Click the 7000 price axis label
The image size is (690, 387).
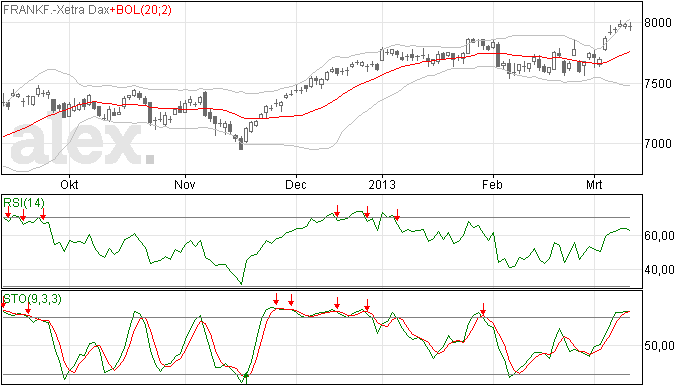[658, 144]
